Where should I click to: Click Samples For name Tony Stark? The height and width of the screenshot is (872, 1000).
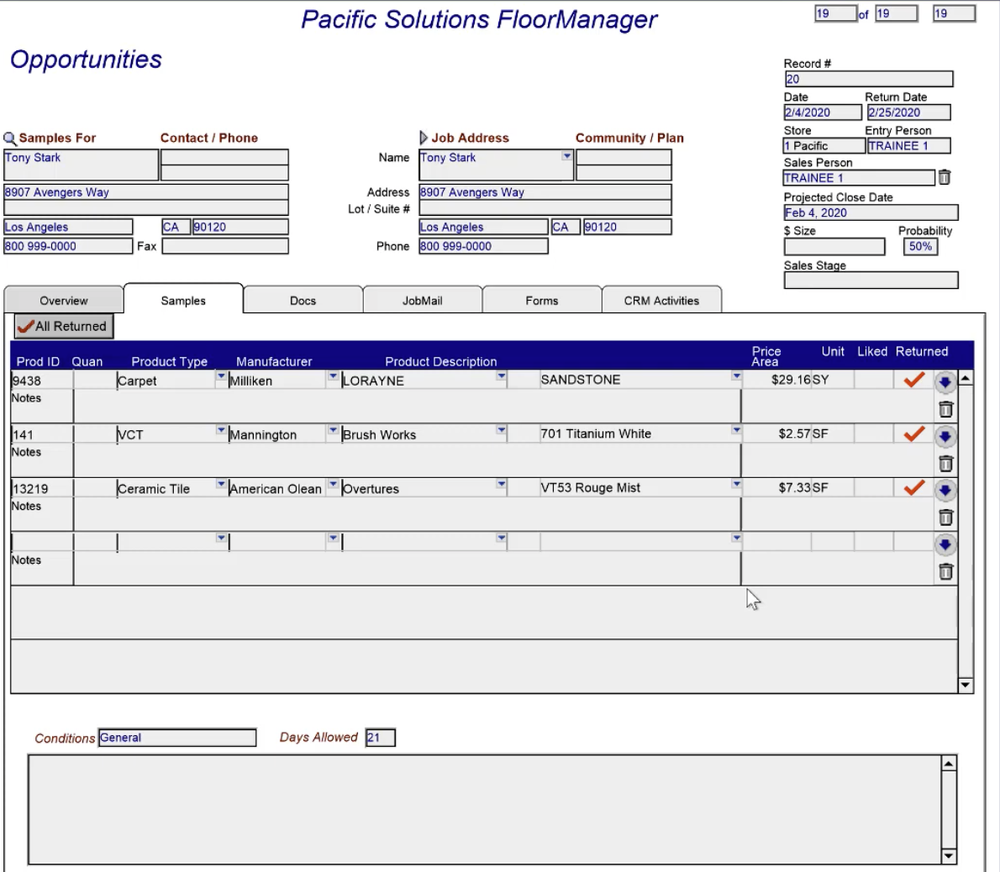point(80,165)
